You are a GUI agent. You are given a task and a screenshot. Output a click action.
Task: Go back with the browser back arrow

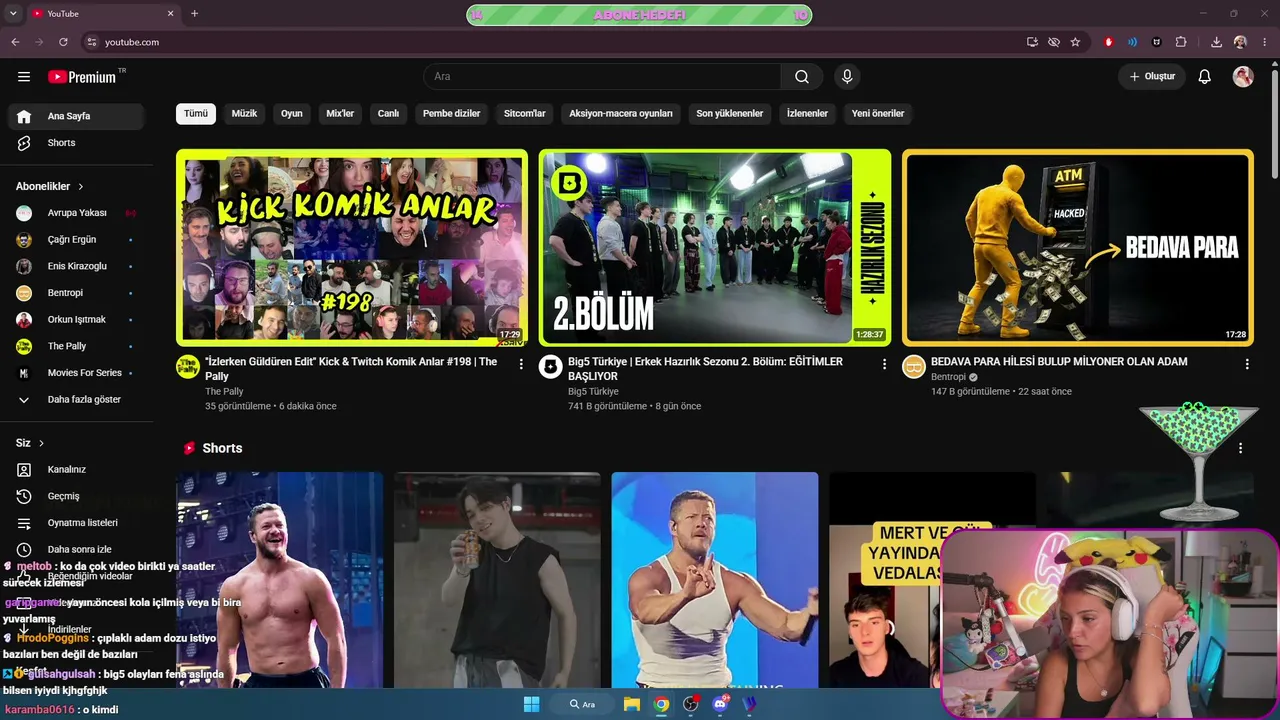pos(15,42)
